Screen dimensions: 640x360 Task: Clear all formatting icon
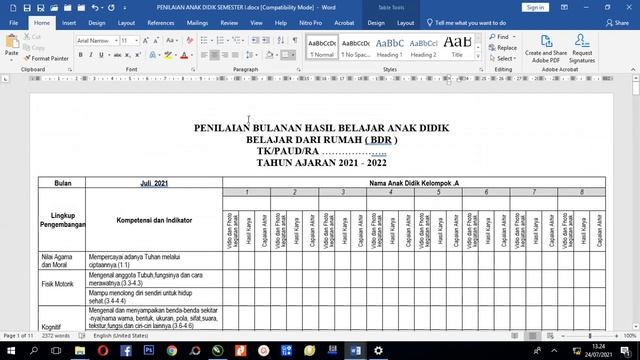pyautogui.click(x=189, y=40)
